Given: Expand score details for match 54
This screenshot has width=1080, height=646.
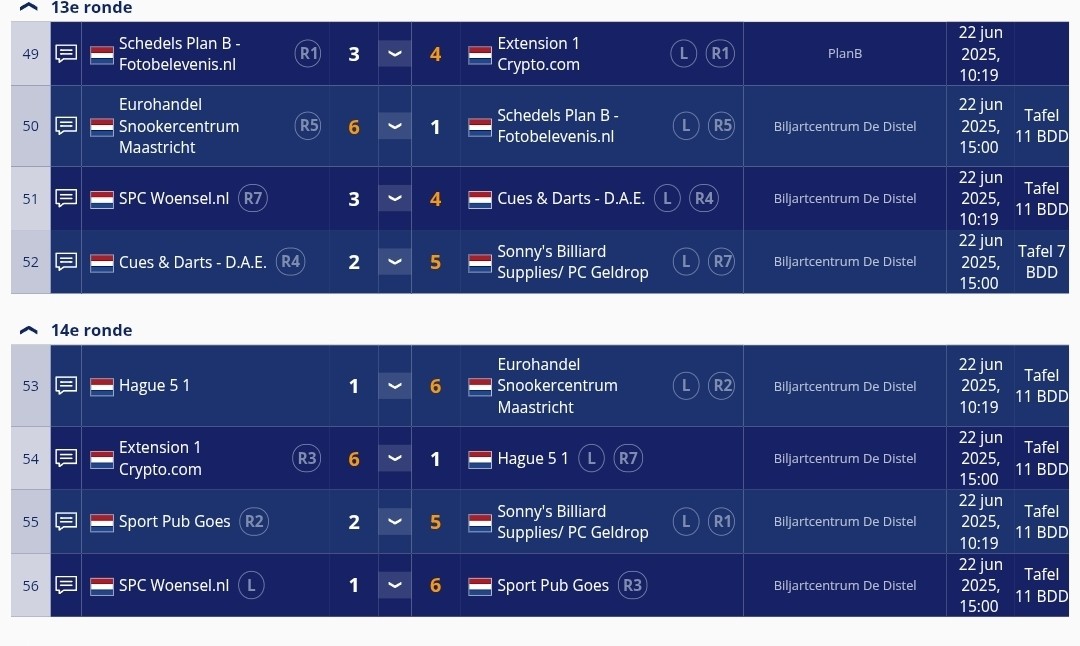Looking at the screenshot, I should pos(395,459).
